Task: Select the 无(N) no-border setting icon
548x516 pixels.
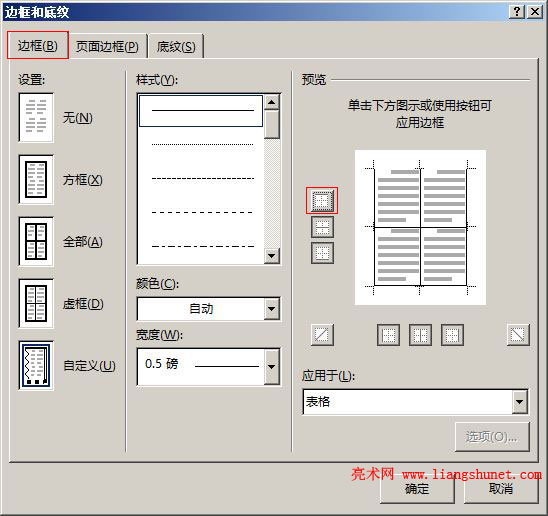Action: pyautogui.click(x=36, y=117)
